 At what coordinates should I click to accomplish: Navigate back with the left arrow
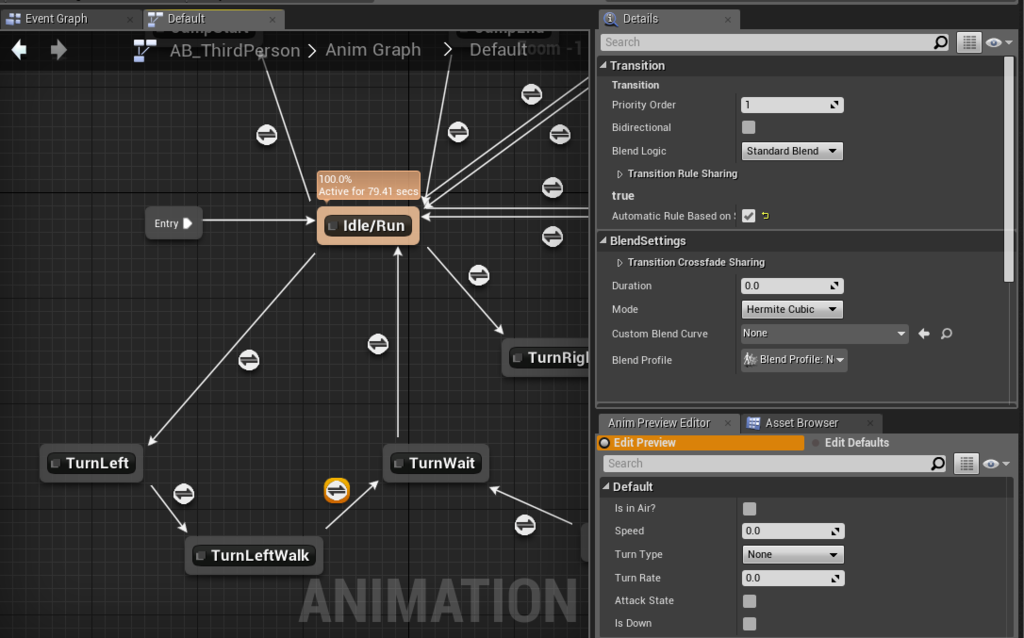click(x=19, y=50)
